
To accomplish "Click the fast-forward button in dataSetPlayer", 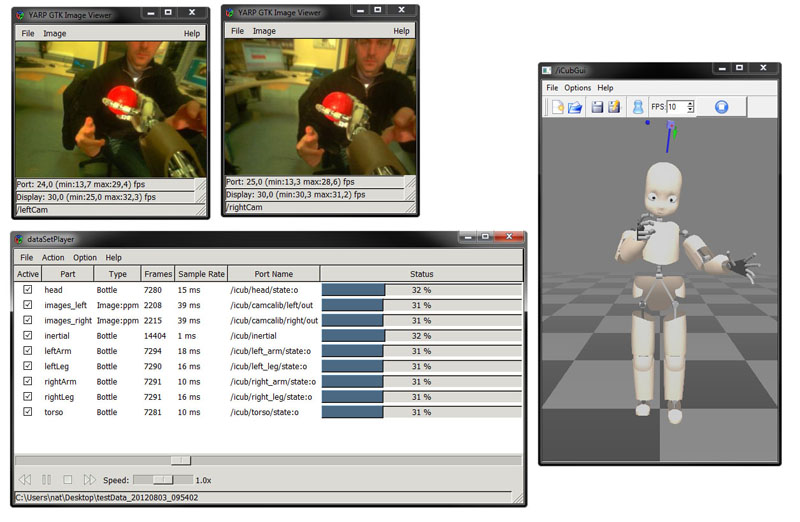I will click(90, 480).
